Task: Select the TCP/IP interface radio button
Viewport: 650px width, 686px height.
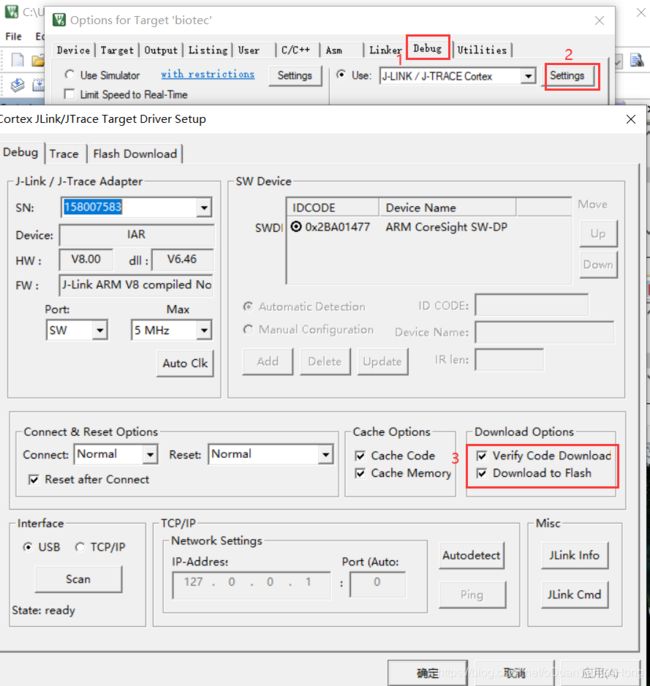Action: pyautogui.click(x=80, y=547)
